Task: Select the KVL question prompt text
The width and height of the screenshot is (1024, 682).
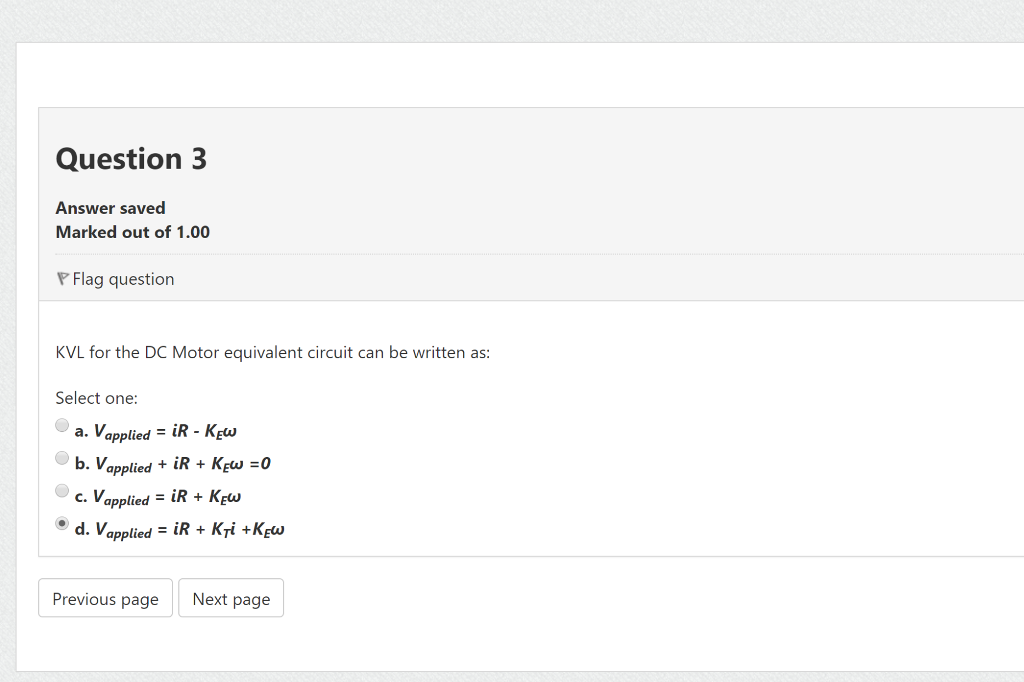Action: [x=272, y=352]
